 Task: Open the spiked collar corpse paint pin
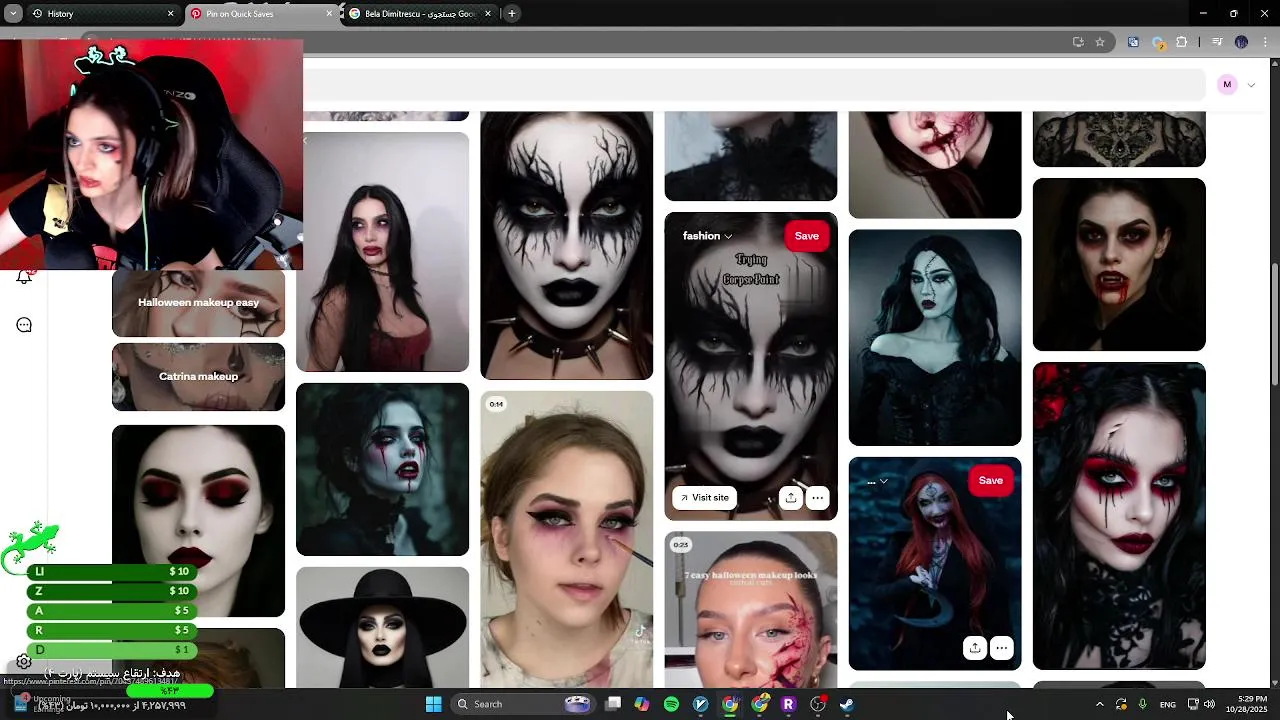[x=566, y=245]
